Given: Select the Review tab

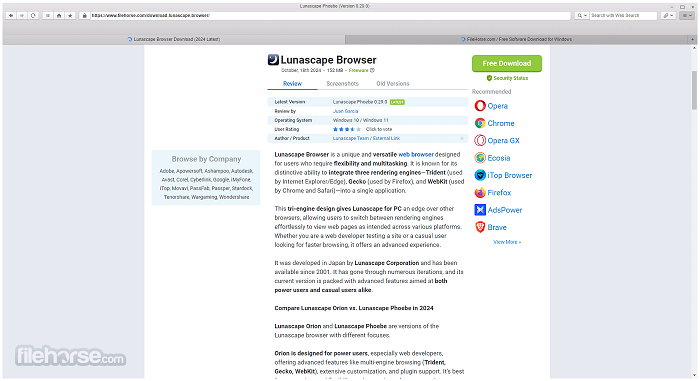Looking at the screenshot, I should 292,84.
